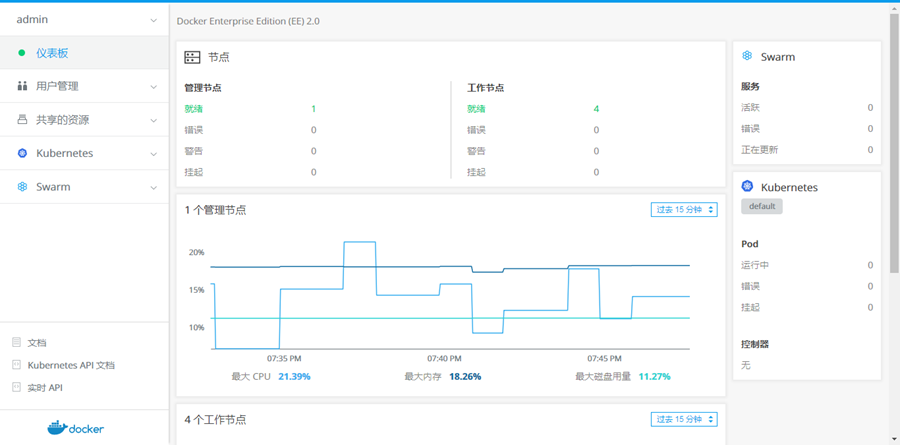Select 用户管理 in the sidebar
The width and height of the screenshot is (900, 445).
84,87
